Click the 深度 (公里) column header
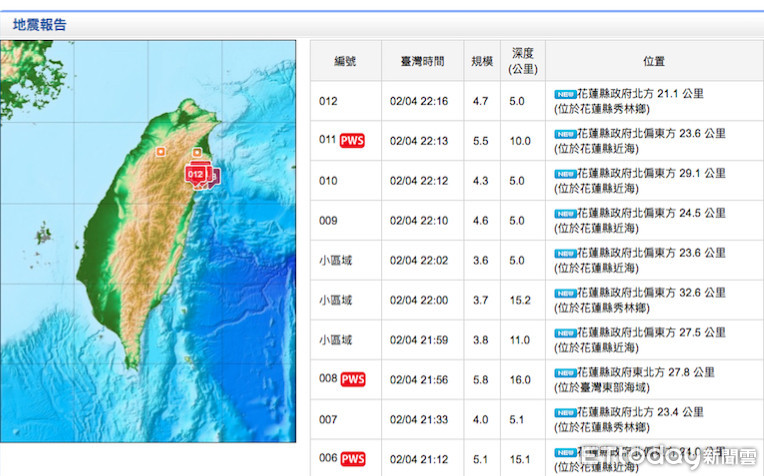This screenshot has height=476, width=764. (x=522, y=61)
